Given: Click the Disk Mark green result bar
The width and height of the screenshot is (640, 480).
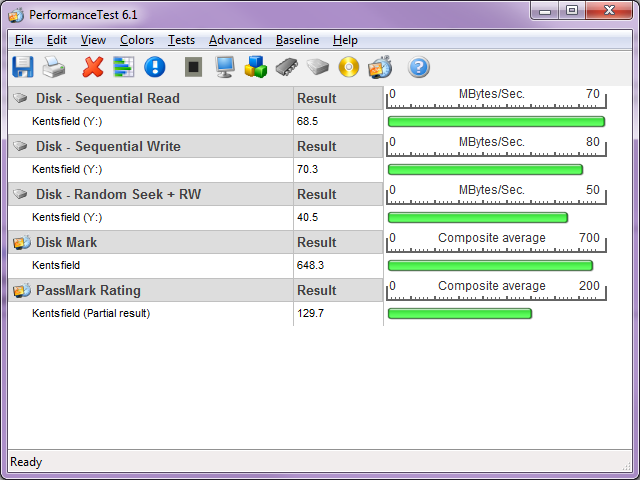Looking at the screenshot, I should pyautogui.click(x=490, y=266).
